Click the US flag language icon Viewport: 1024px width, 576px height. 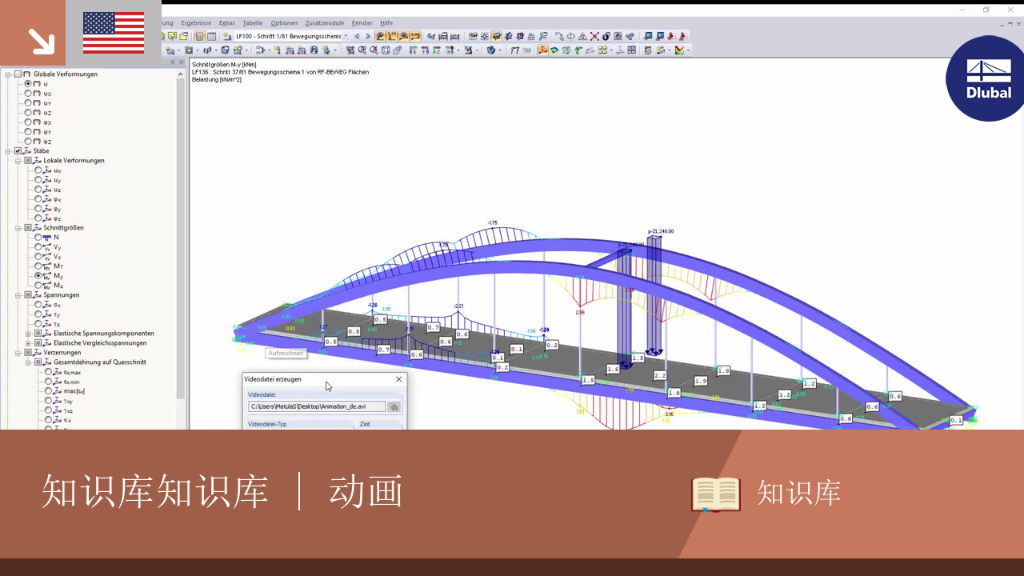[x=114, y=33]
